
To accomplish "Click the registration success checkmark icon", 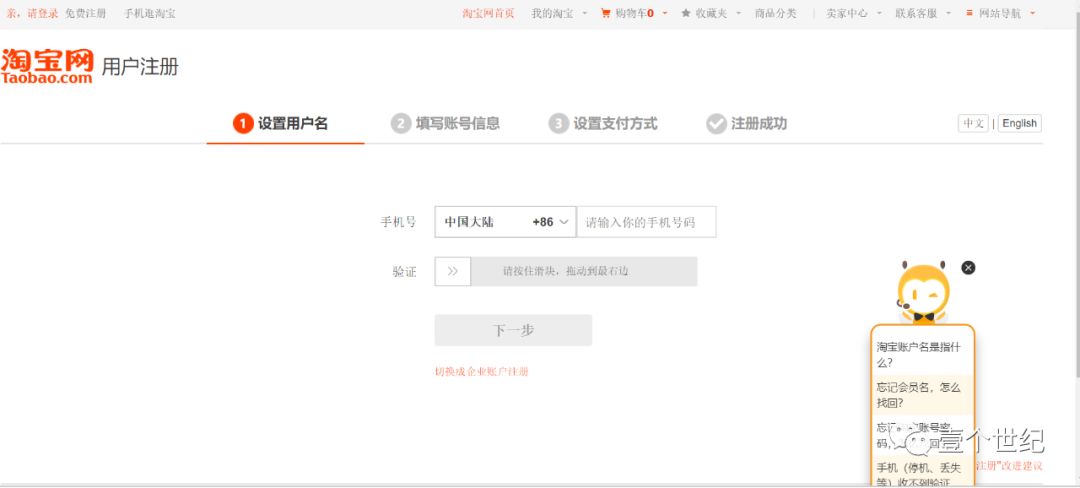I will click(x=716, y=124).
